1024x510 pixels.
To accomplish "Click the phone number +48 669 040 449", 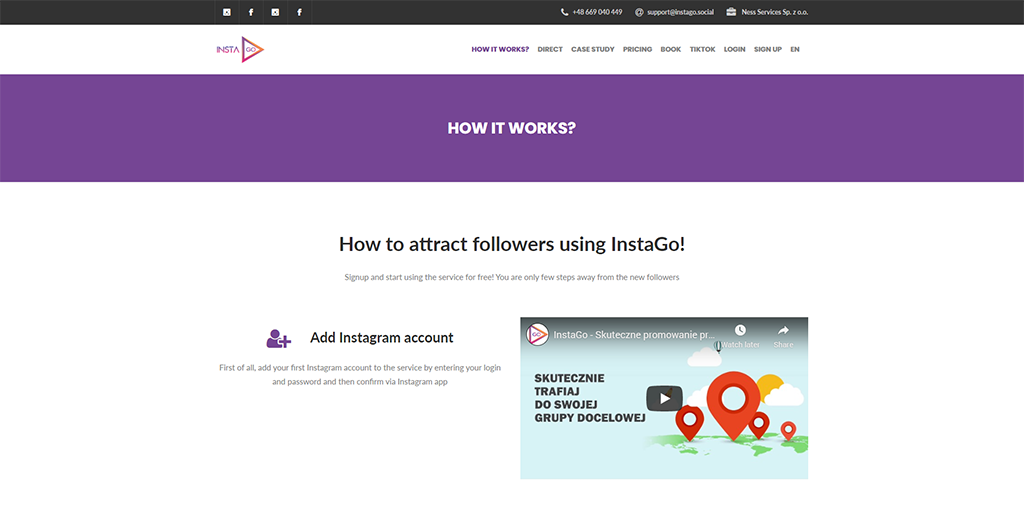I will click(597, 12).
